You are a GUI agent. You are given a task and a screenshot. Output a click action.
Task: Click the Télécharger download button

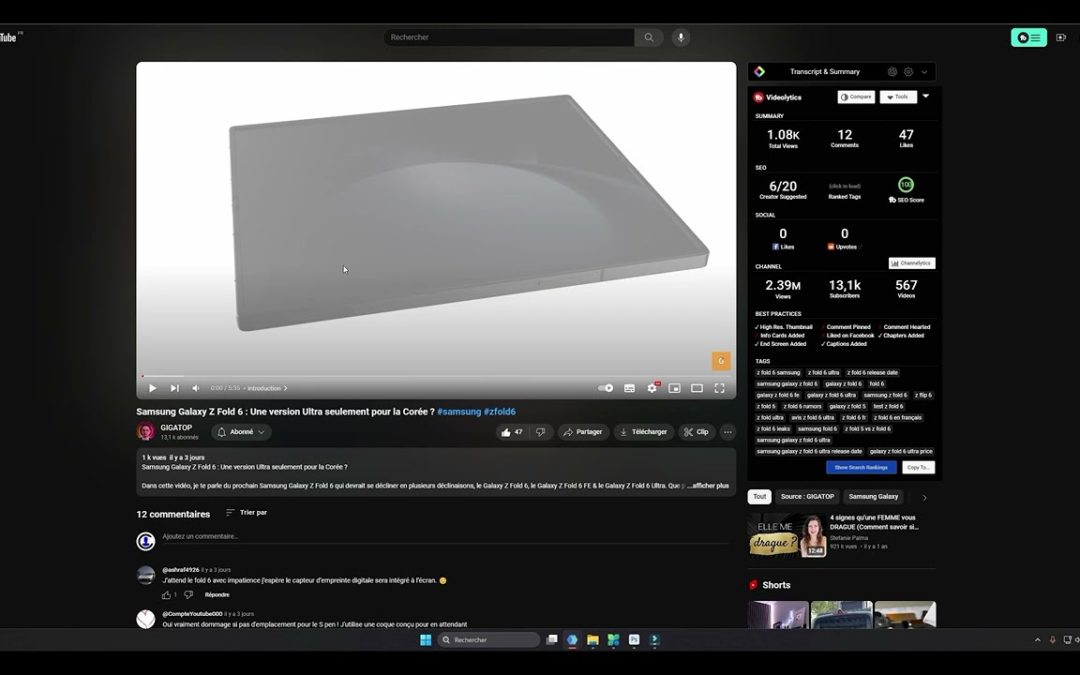coord(643,432)
